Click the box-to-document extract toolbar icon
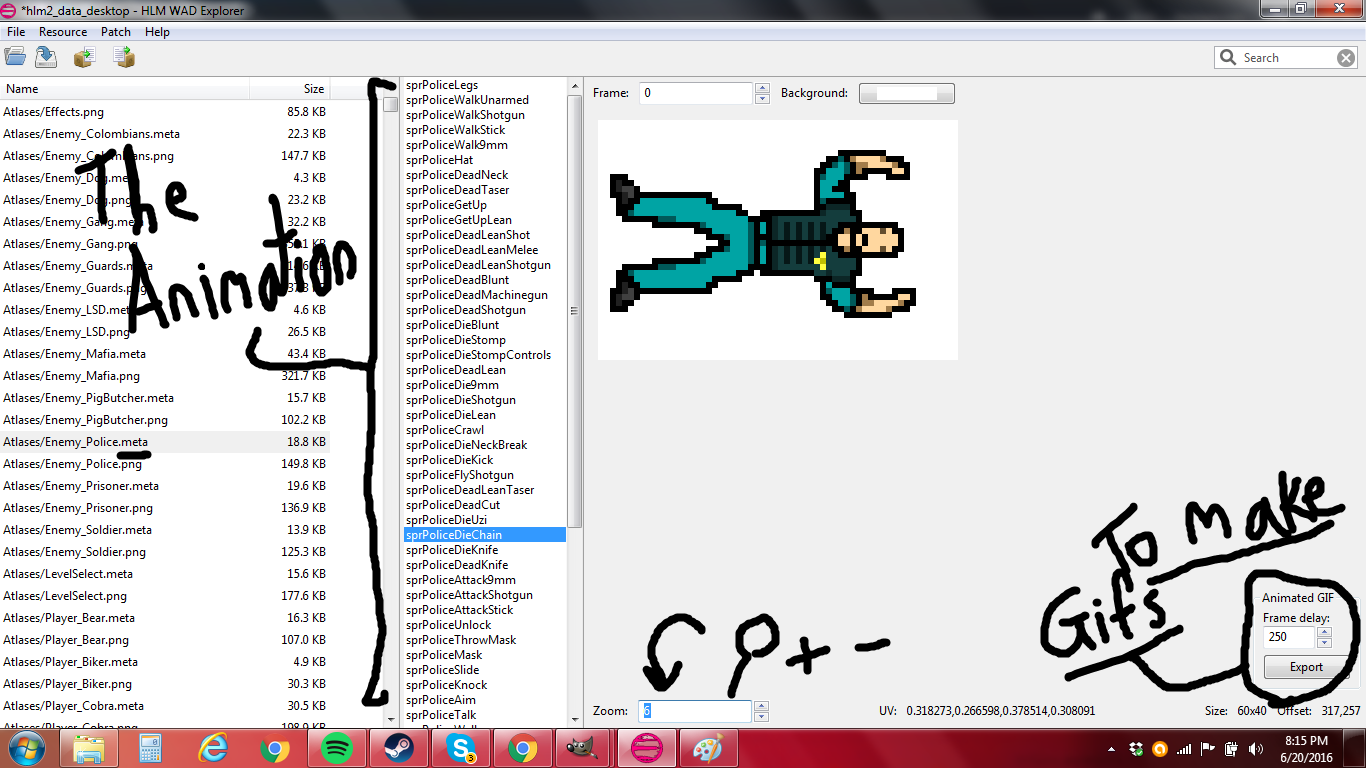 pos(85,58)
